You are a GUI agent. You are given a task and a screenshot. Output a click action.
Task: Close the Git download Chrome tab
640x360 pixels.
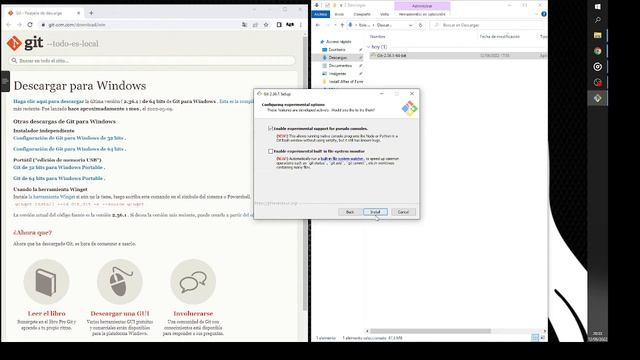click(78, 13)
